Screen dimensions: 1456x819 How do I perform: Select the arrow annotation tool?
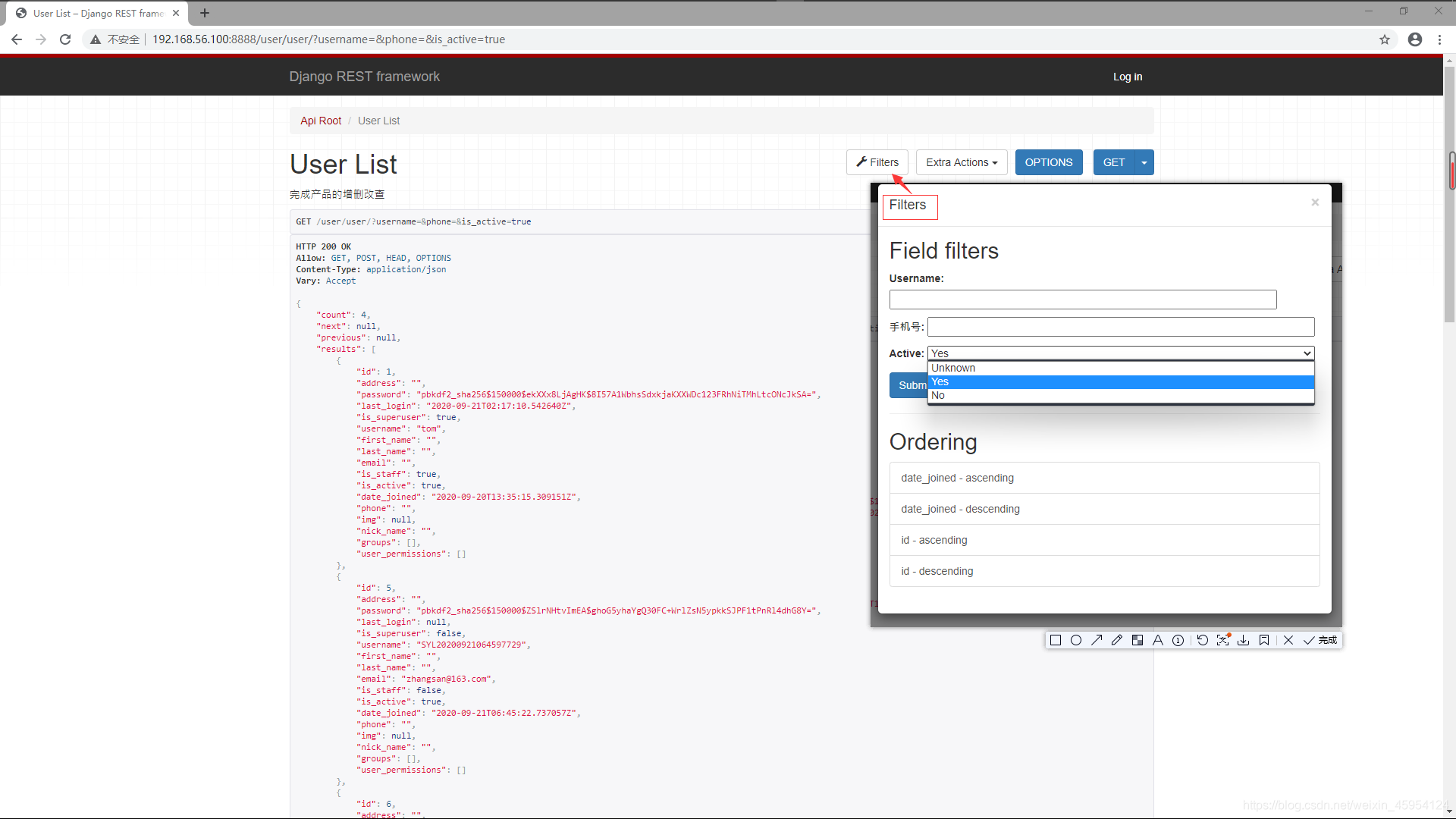point(1097,640)
